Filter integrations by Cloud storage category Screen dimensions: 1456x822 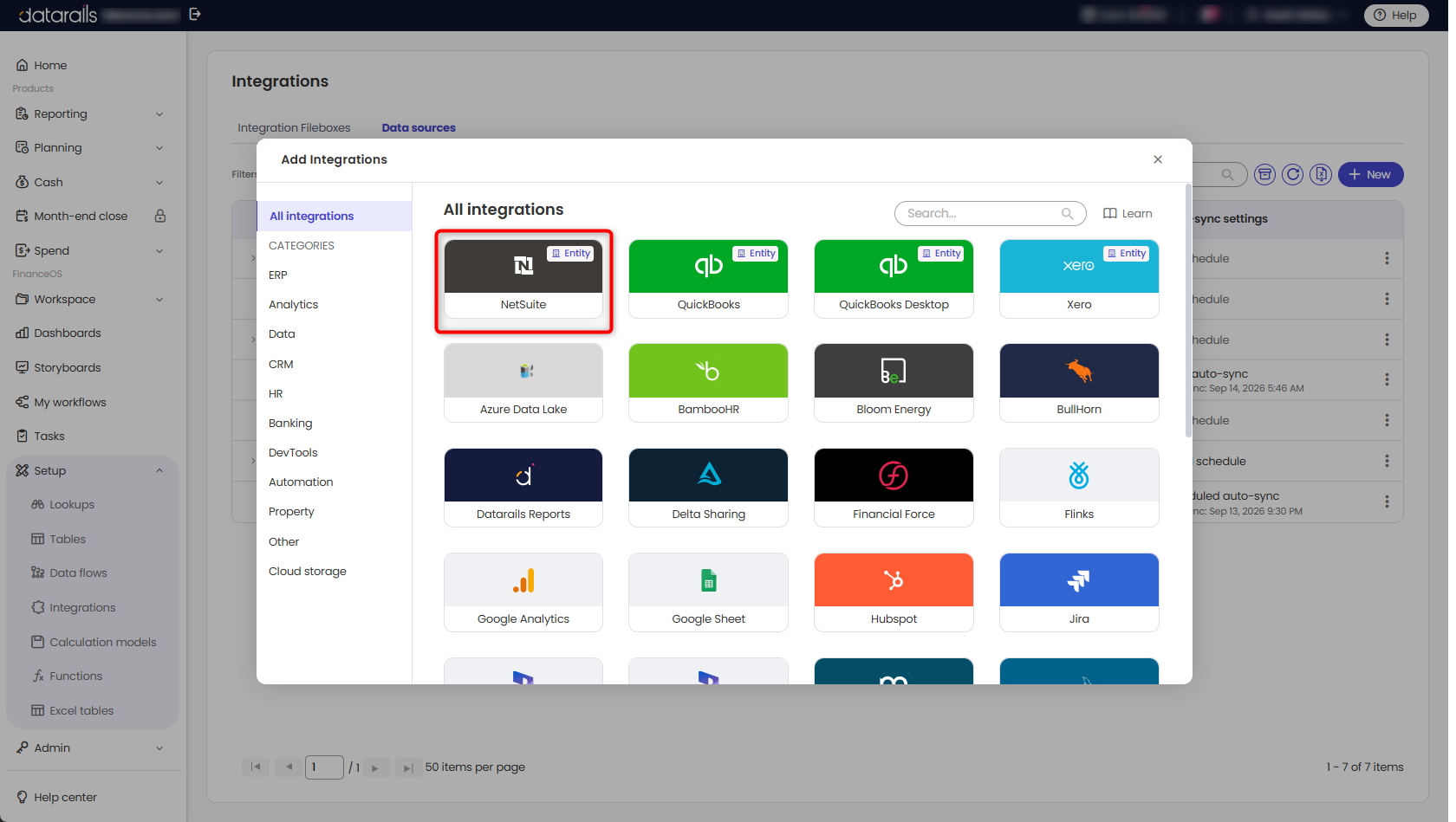pos(308,572)
